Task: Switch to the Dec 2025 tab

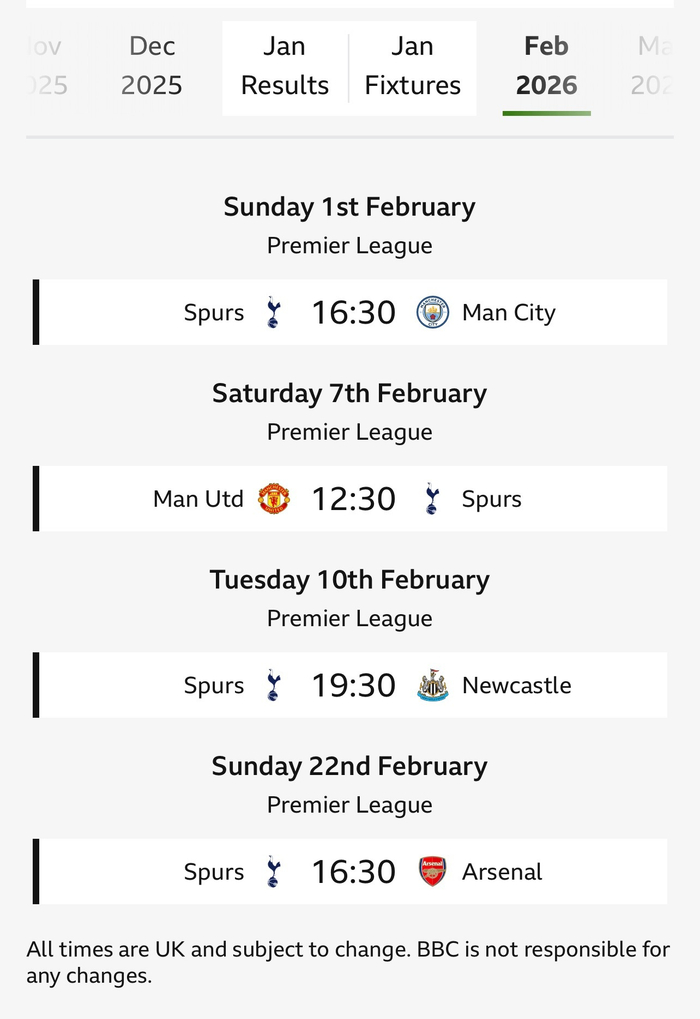Action: tap(152, 66)
